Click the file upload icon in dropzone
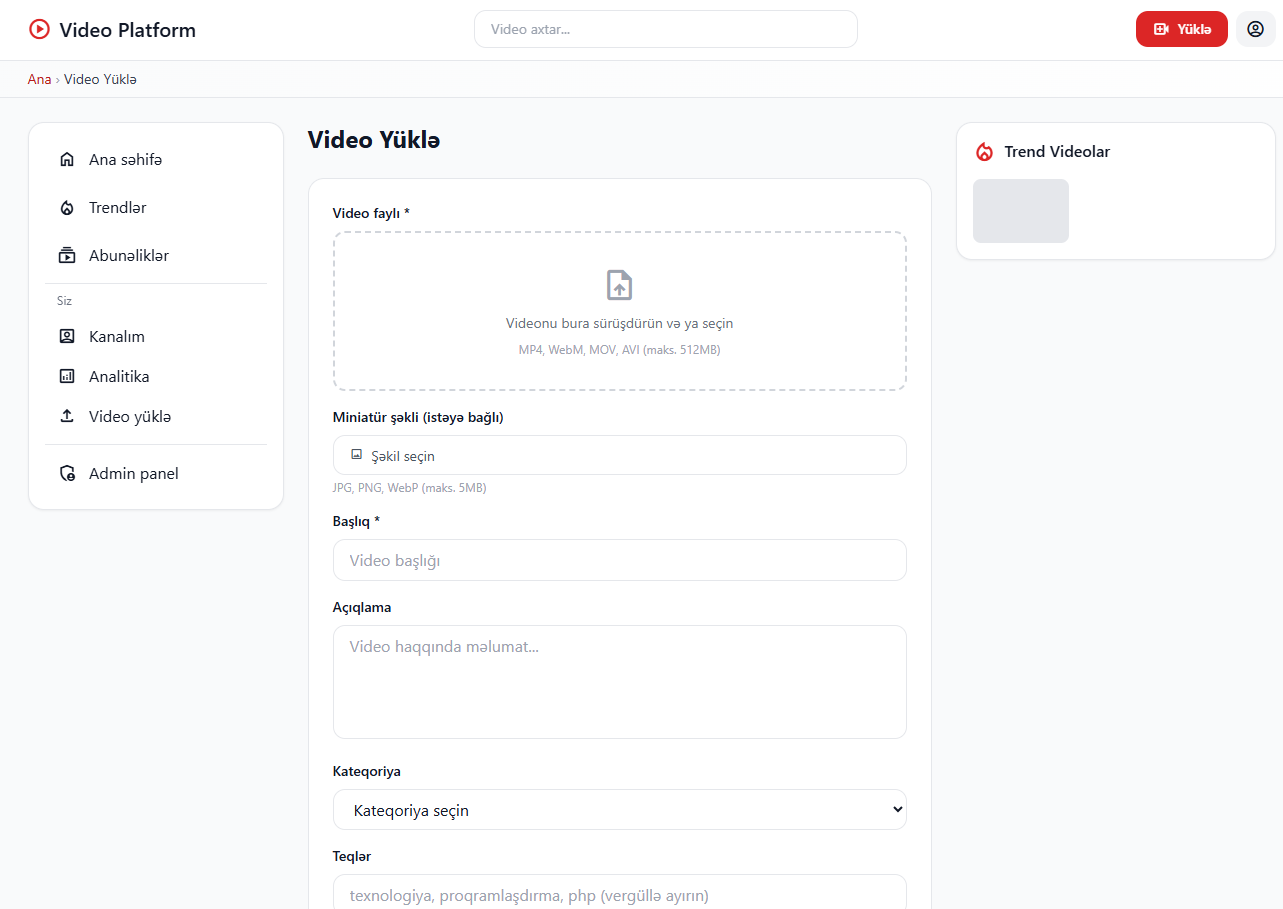This screenshot has height=909, width=1283. 619,285
